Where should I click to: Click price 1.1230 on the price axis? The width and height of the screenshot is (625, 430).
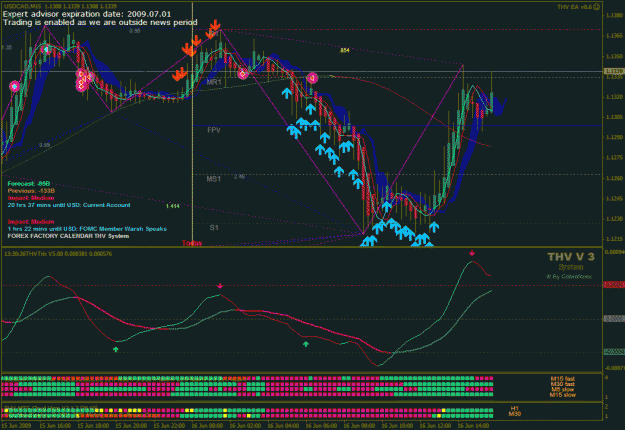(614, 219)
